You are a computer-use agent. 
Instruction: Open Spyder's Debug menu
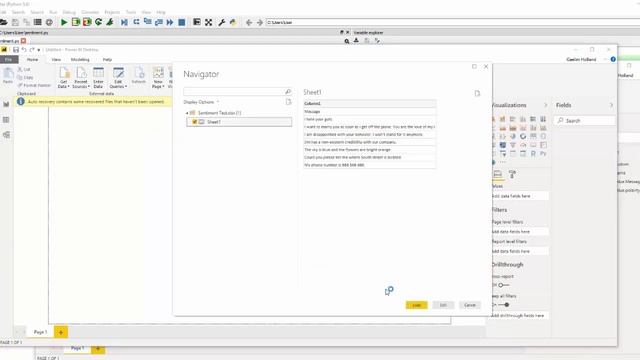tap(69, 12)
